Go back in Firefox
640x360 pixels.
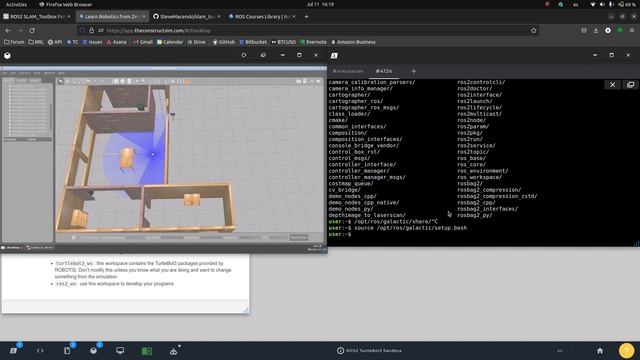pyautogui.click(x=8, y=31)
